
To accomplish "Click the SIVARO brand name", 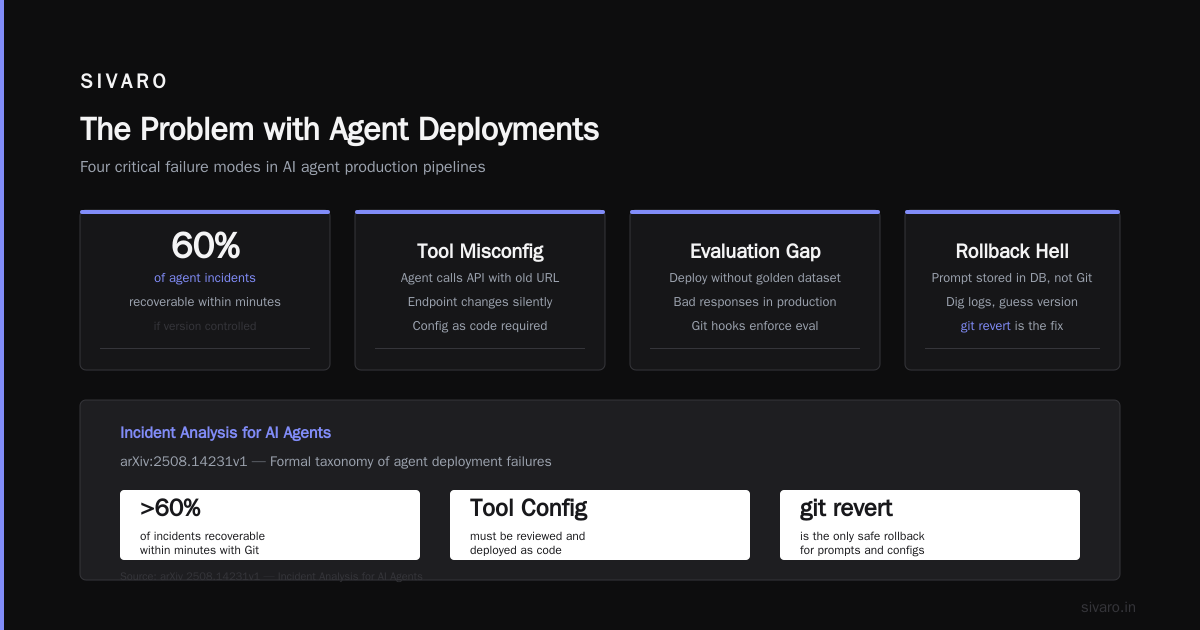I will [x=124, y=82].
